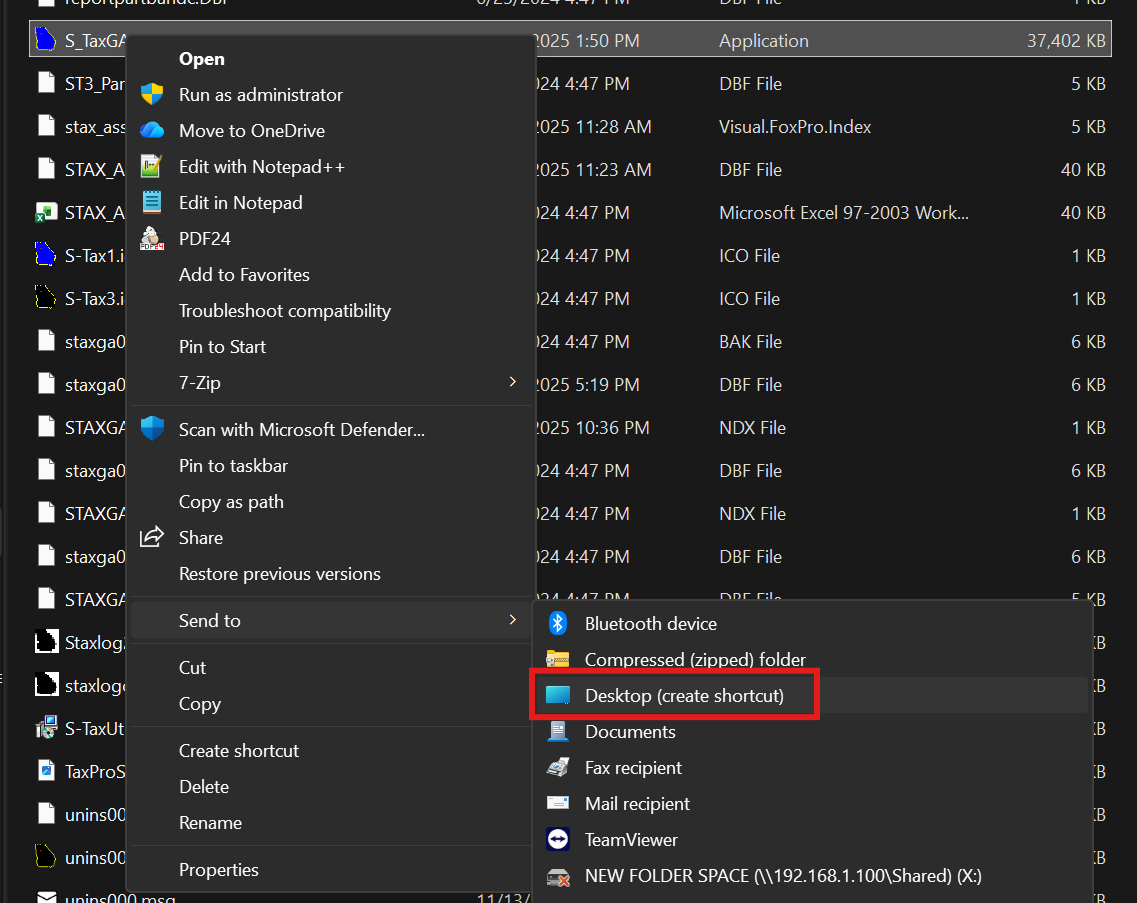
Task: Choose Copy as path
Action: pyautogui.click(x=231, y=502)
